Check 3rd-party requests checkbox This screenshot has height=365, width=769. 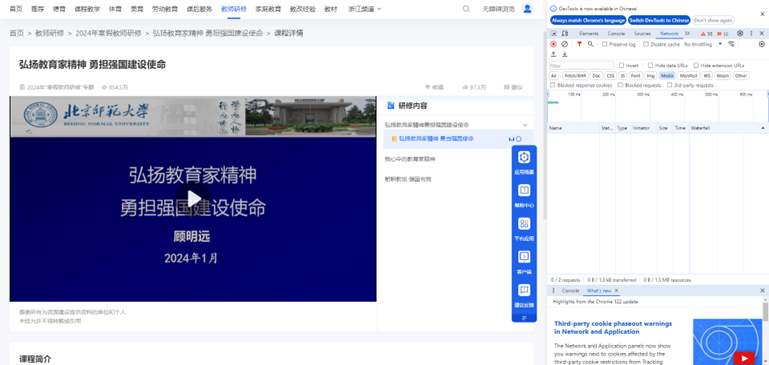click(669, 85)
